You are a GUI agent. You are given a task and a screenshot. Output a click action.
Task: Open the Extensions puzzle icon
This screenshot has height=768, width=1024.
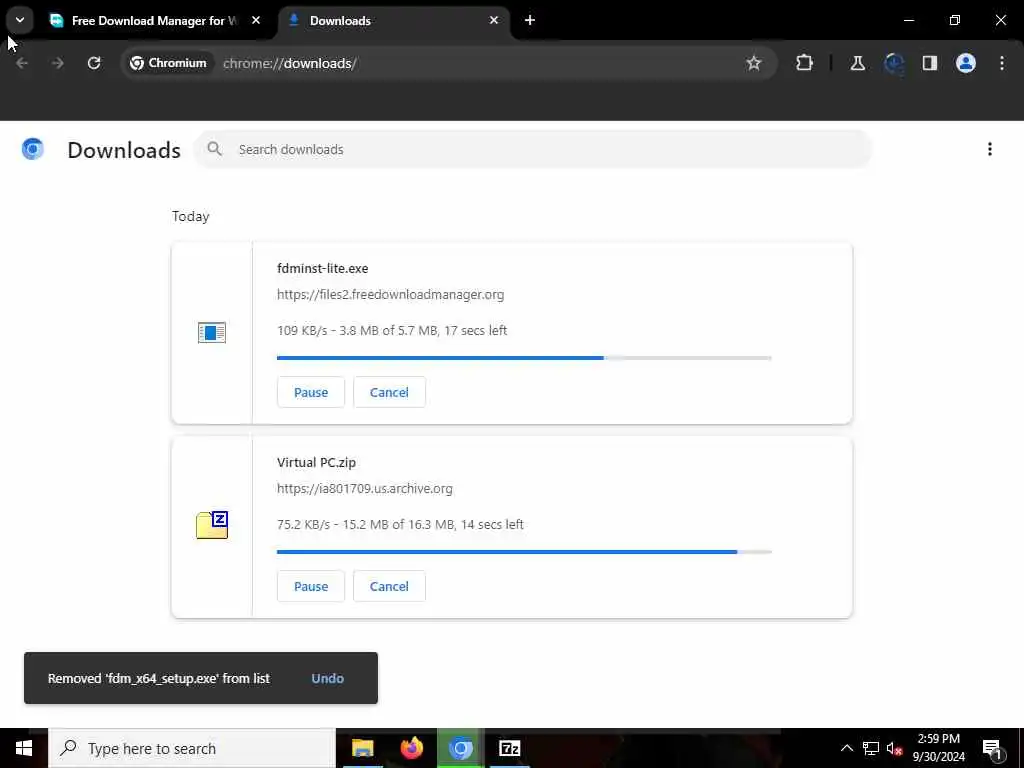coord(805,63)
